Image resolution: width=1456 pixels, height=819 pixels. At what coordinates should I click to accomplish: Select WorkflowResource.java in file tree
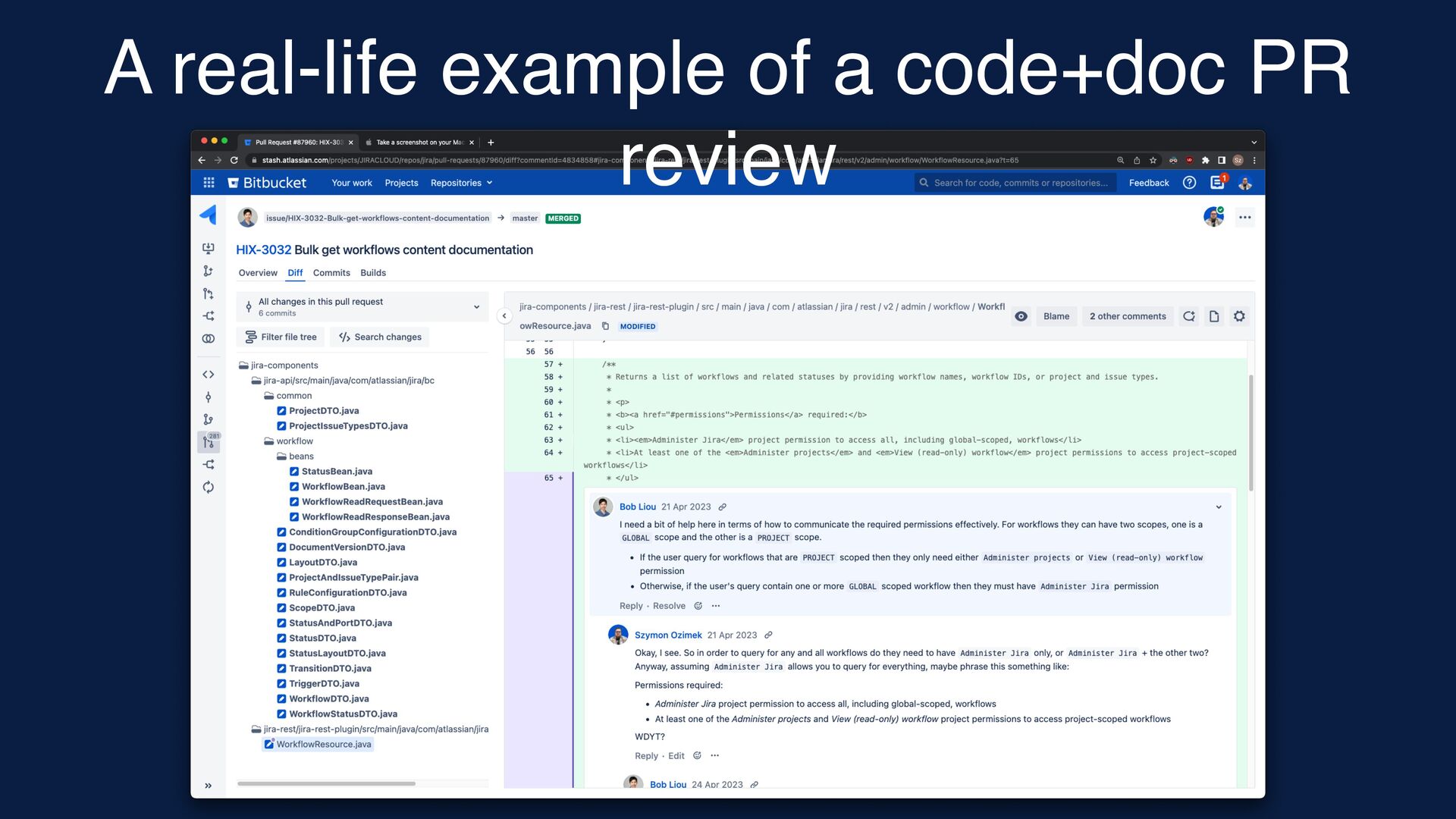coord(318,745)
